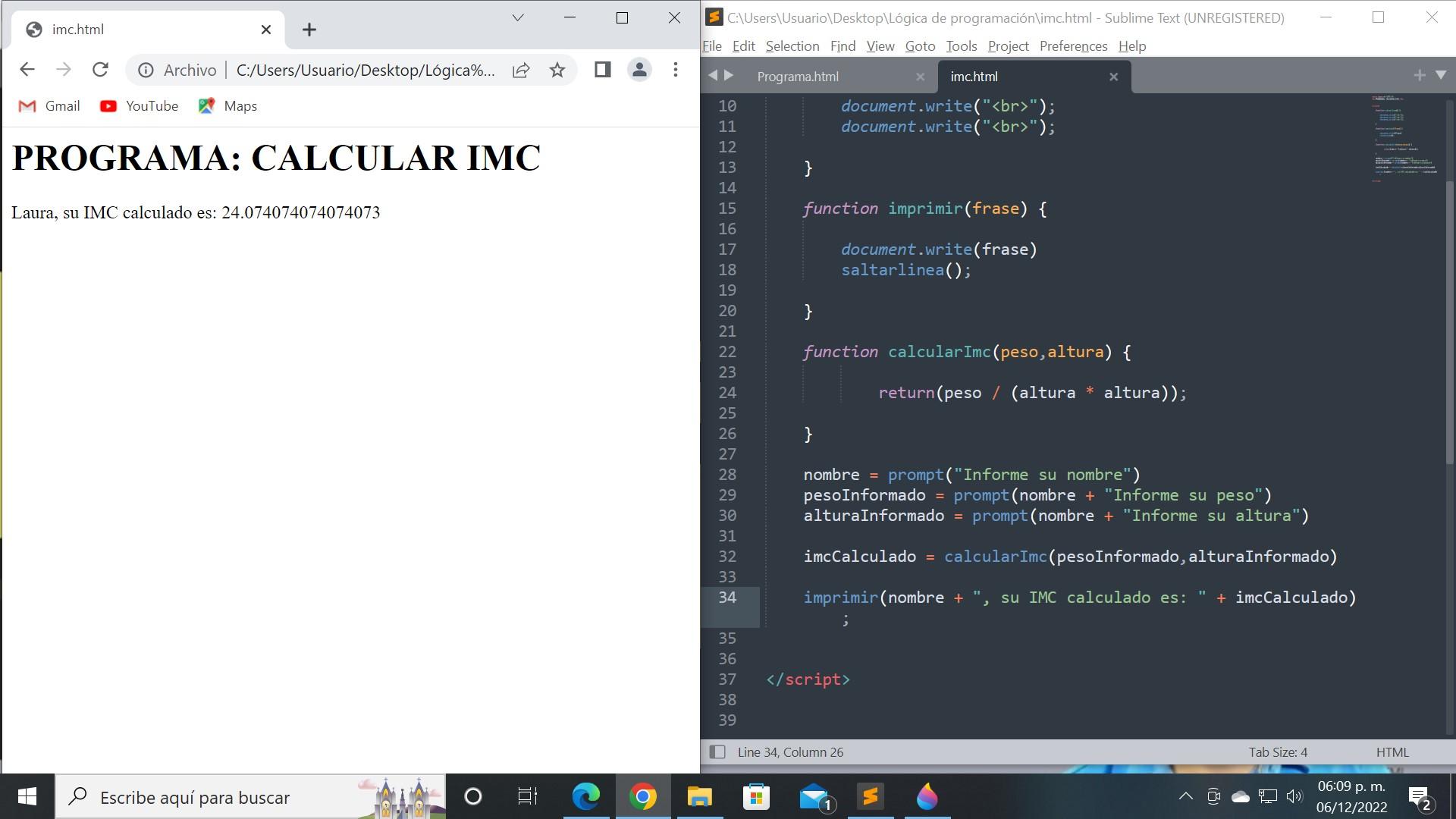Click the reload page button in browser

99,70
